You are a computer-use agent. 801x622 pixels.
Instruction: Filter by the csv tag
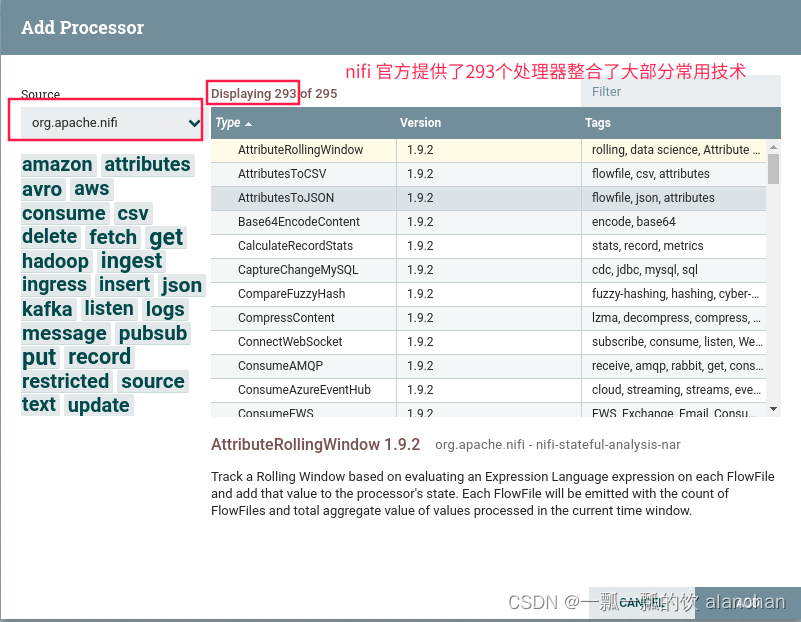pos(133,213)
